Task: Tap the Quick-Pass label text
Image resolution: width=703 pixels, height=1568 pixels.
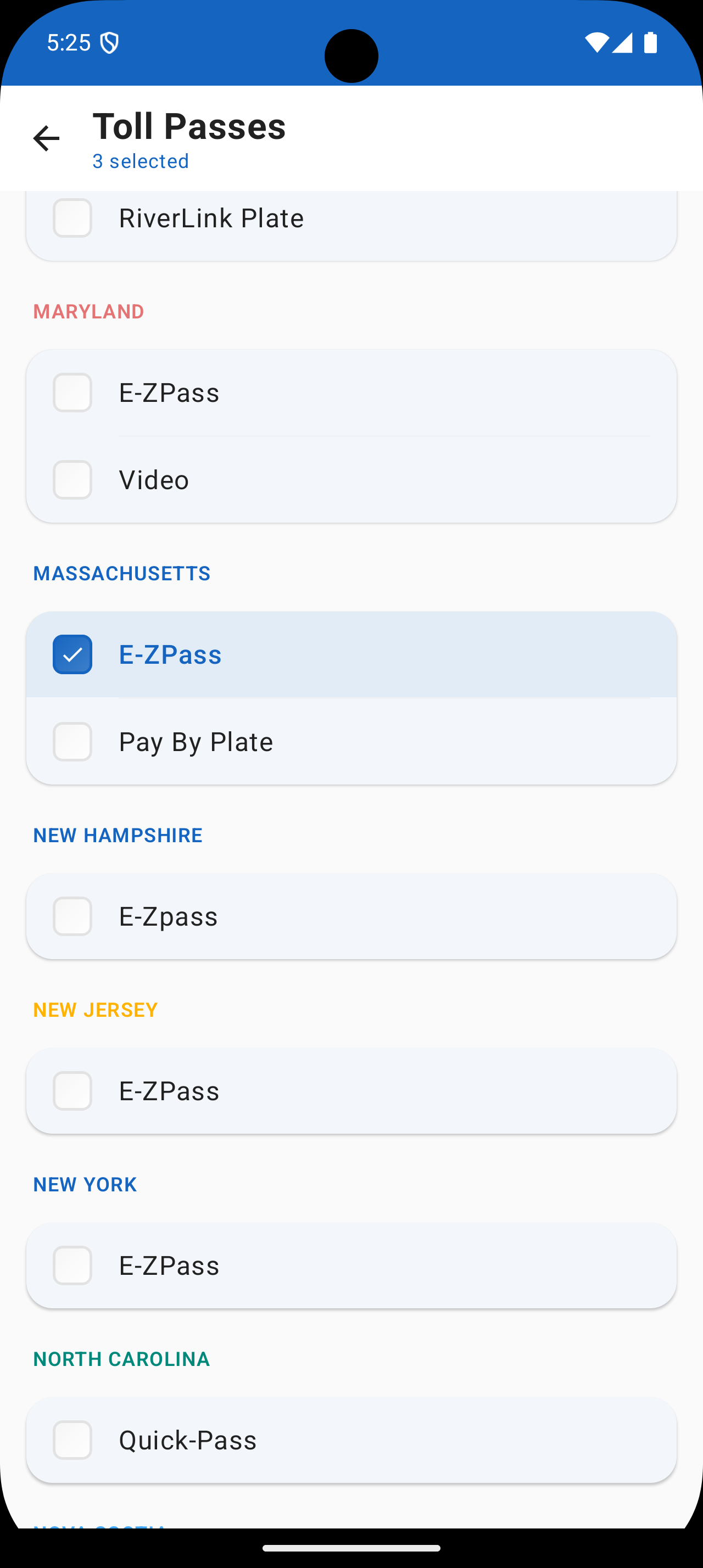Action: tap(187, 1440)
